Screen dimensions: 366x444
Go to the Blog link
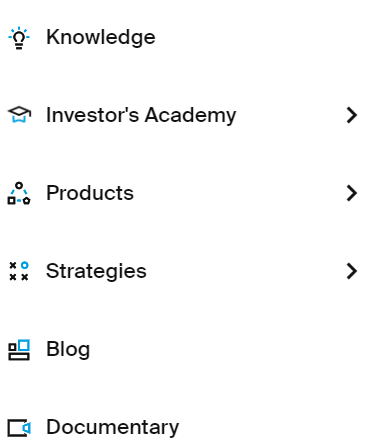(x=68, y=350)
